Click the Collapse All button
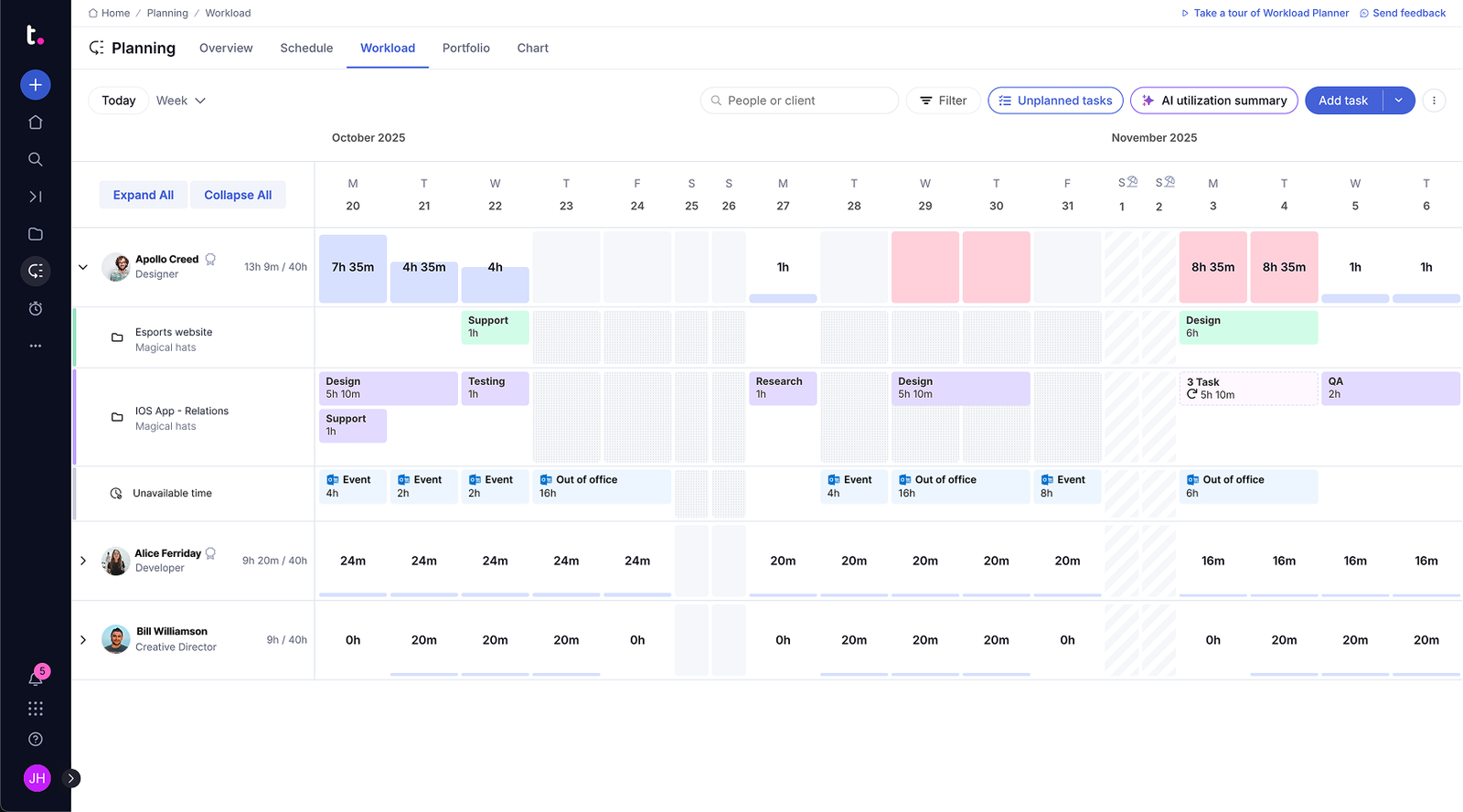This screenshot has width=1463, height=812. [238, 195]
